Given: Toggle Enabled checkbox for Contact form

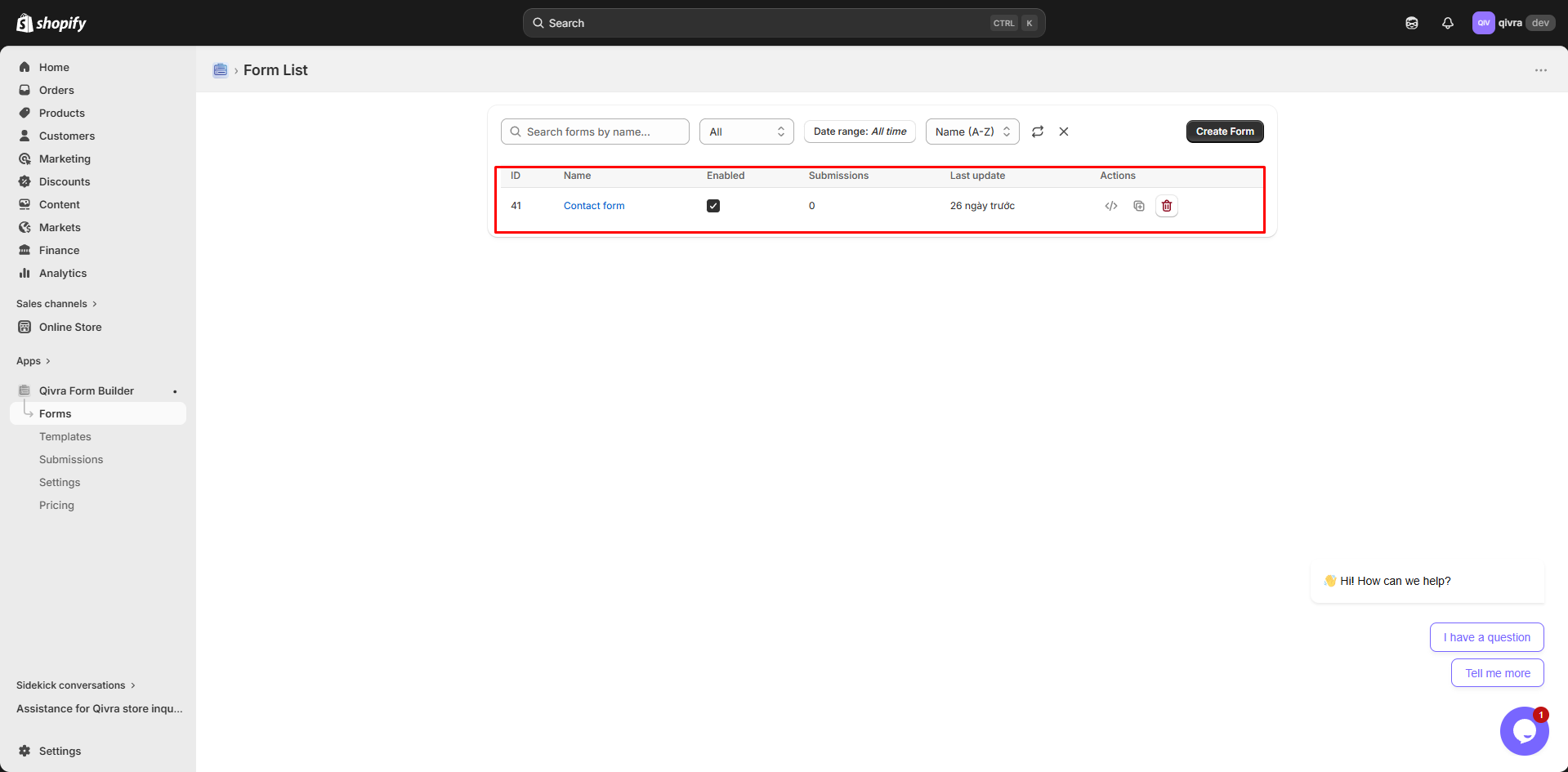Looking at the screenshot, I should pos(713,206).
